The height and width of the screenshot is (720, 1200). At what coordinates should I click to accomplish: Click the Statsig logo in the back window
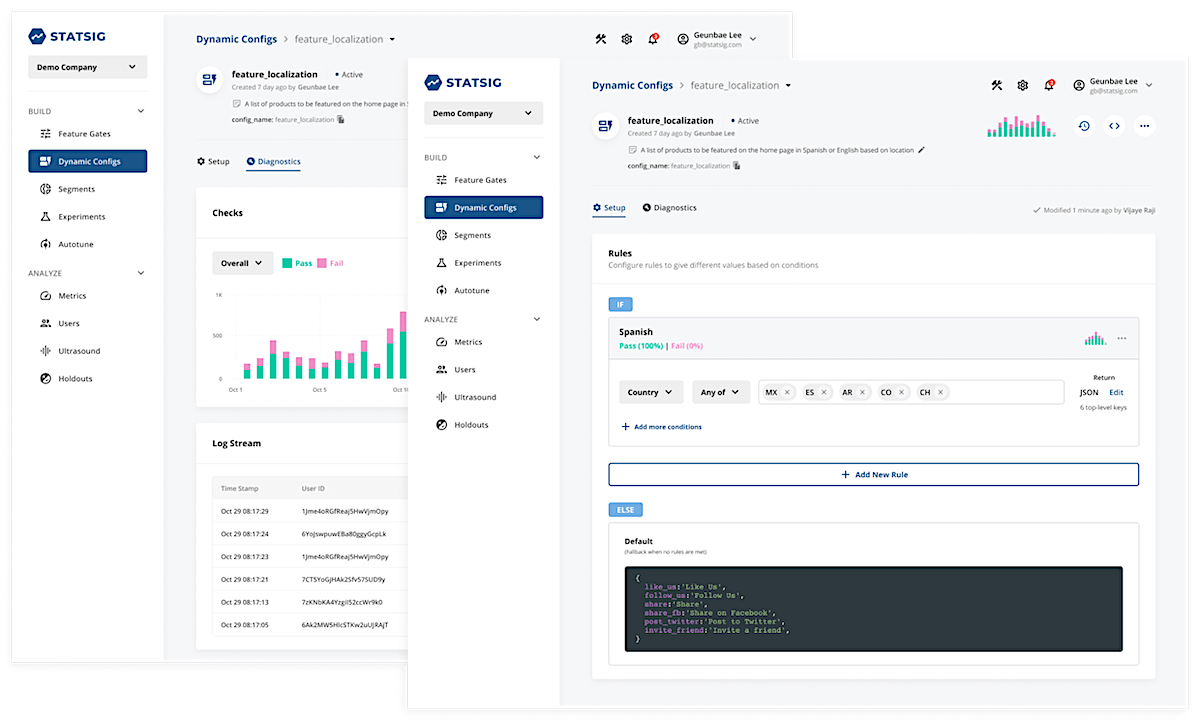(67, 36)
